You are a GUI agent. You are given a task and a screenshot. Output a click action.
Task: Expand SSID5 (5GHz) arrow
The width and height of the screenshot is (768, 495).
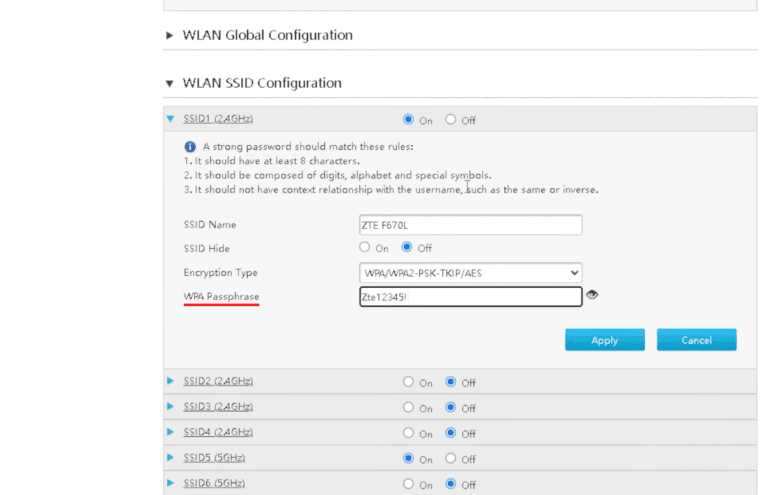click(170, 457)
